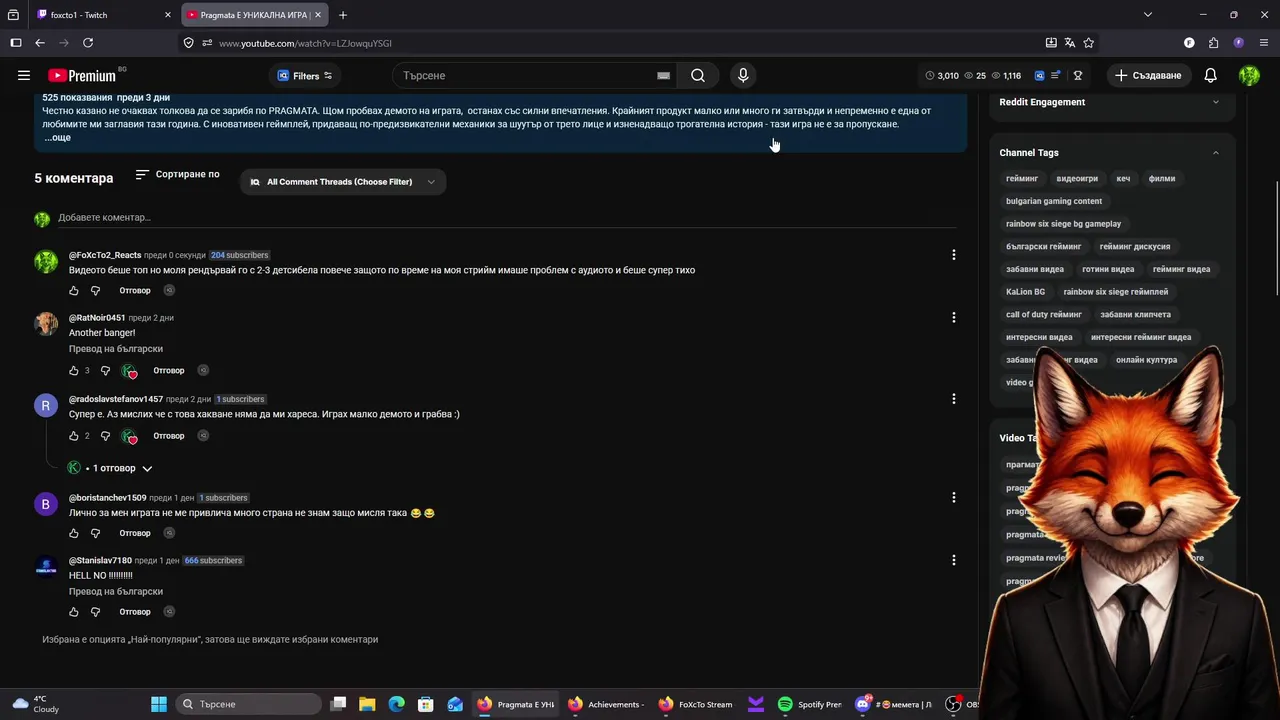The width and height of the screenshot is (1280, 720).
Task: Dislike the @FoXcTo2_Reacts comment
Action: pos(96,291)
